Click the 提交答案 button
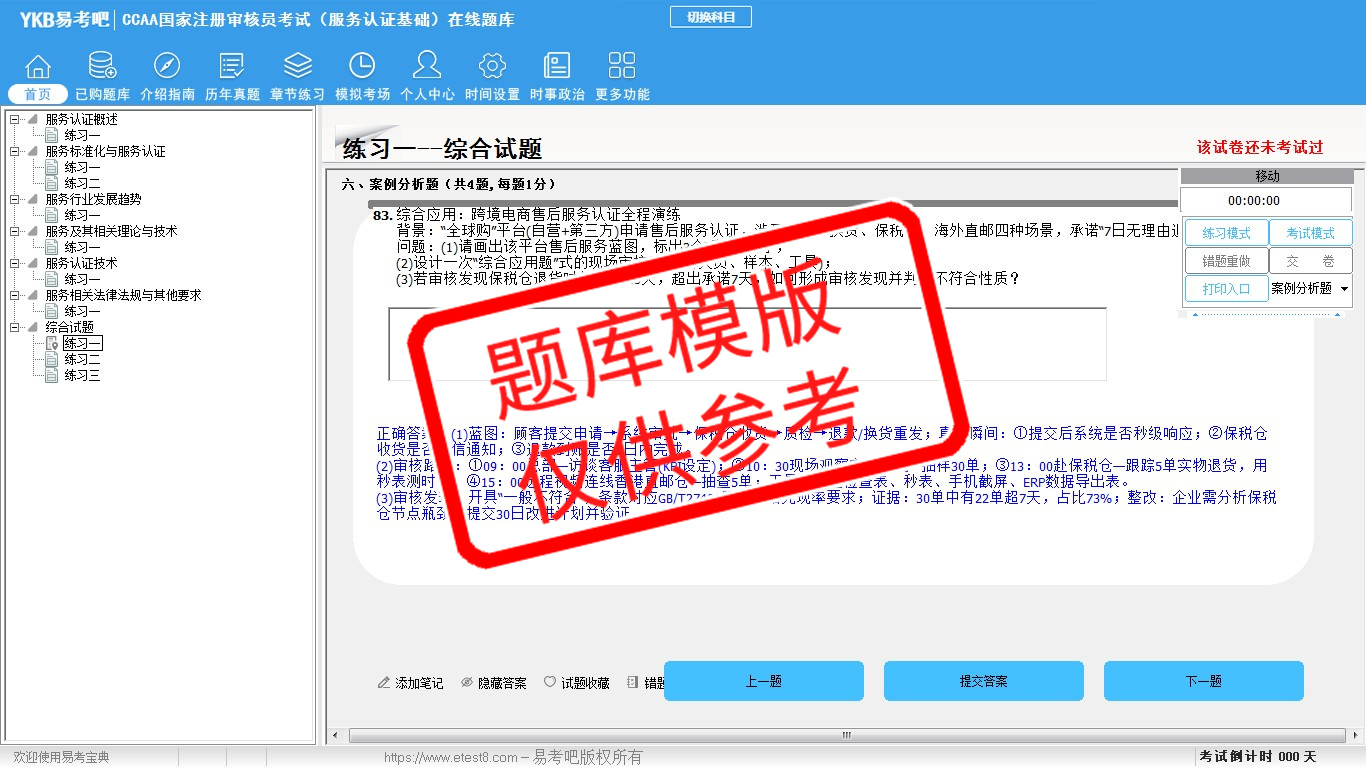The width and height of the screenshot is (1366, 768). (x=983, y=681)
